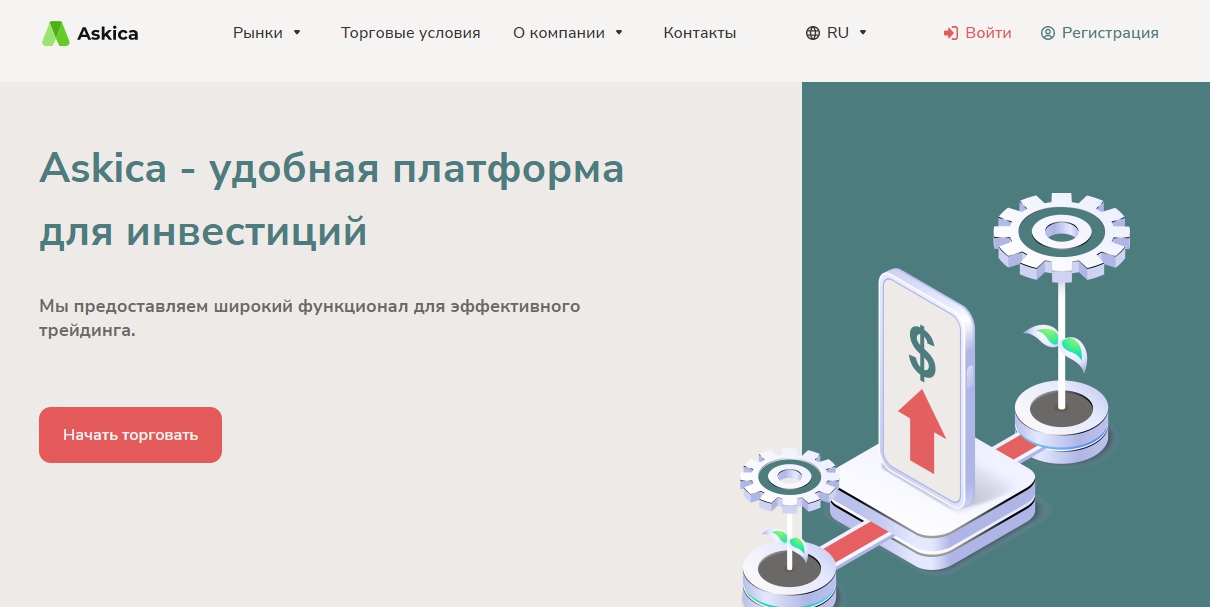Expand the language selector arrow
Screen dimensions: 1210x607
click(863, 33)
